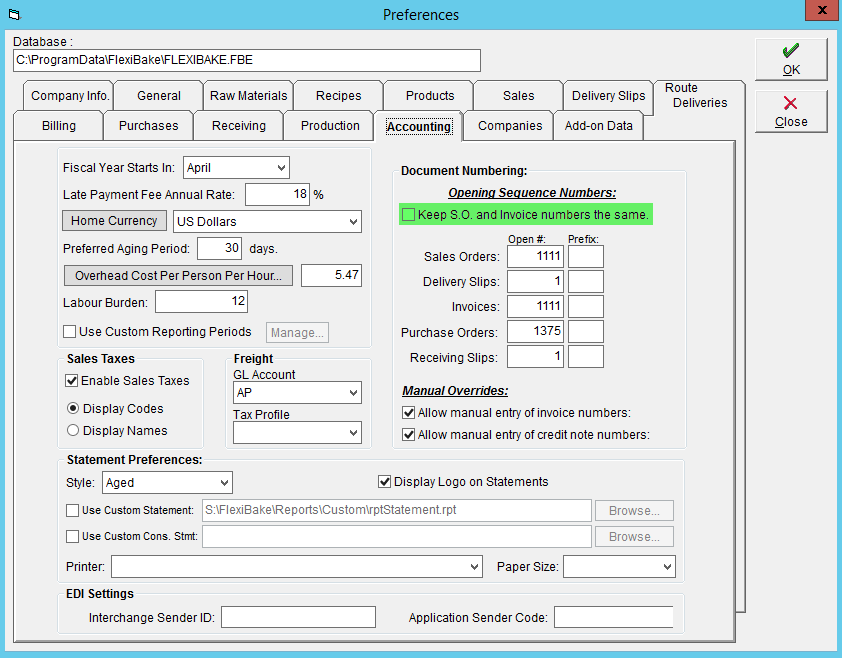The height and width of the screenshot is (658, 842).
Task: Switch to the Purchases tab
Action: 148,126
